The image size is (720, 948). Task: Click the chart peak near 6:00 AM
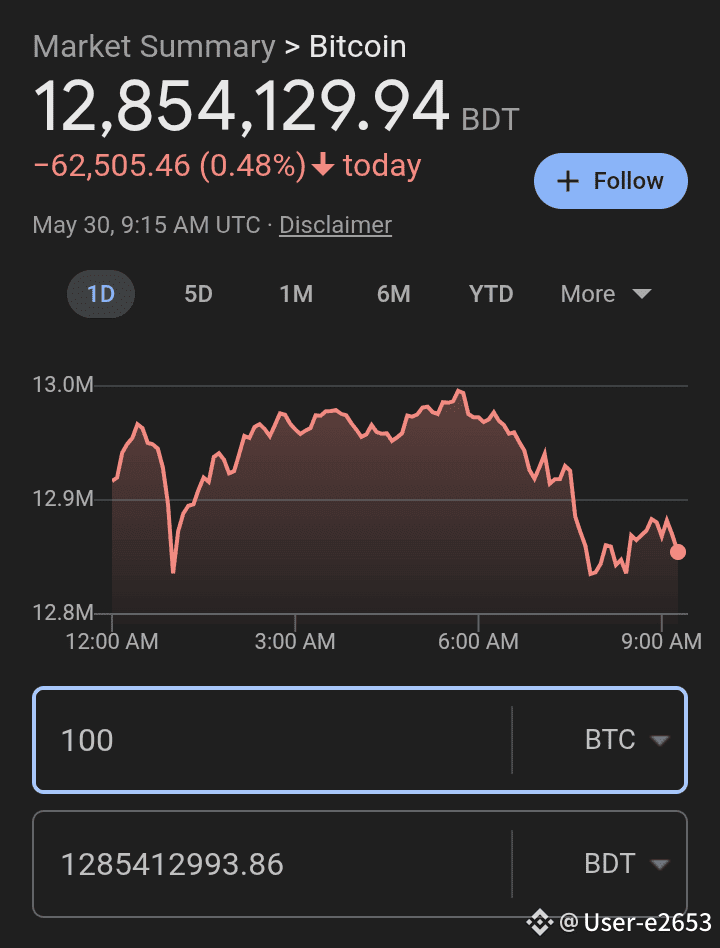tap(460, 391)
